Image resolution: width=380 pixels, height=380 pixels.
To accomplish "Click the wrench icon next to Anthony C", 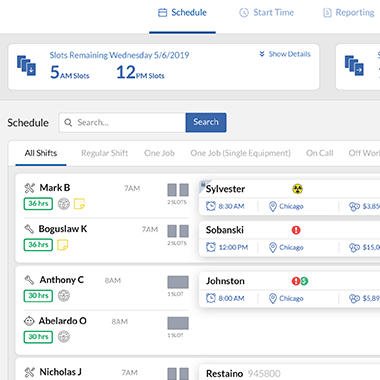I will click(29, 280).
